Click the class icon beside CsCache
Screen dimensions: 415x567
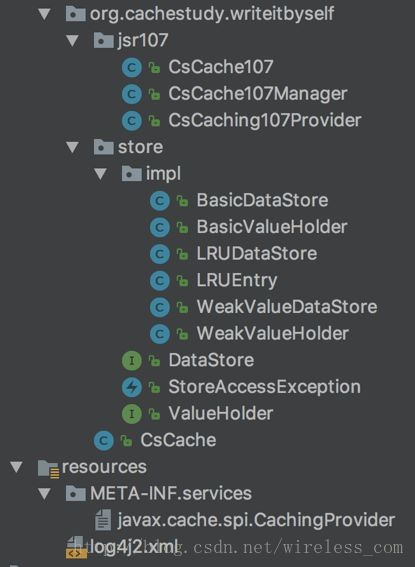[103, 440]
